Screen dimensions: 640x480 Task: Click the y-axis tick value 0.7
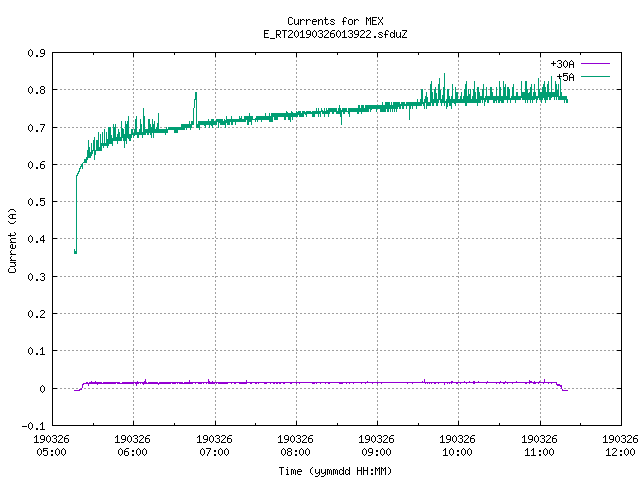tap(36, 128)
